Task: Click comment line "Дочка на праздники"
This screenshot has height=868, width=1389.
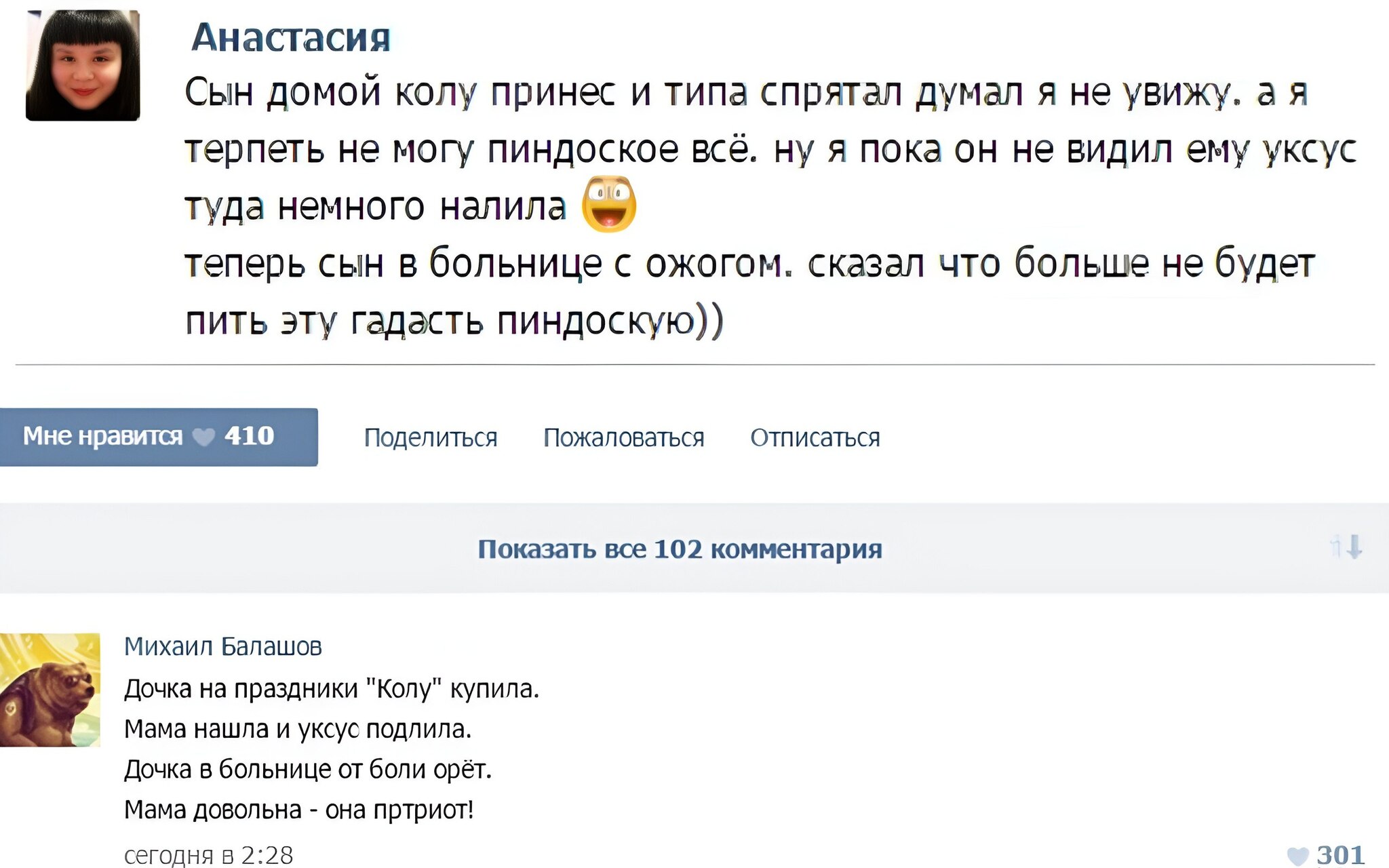Action: coord(332,689)
